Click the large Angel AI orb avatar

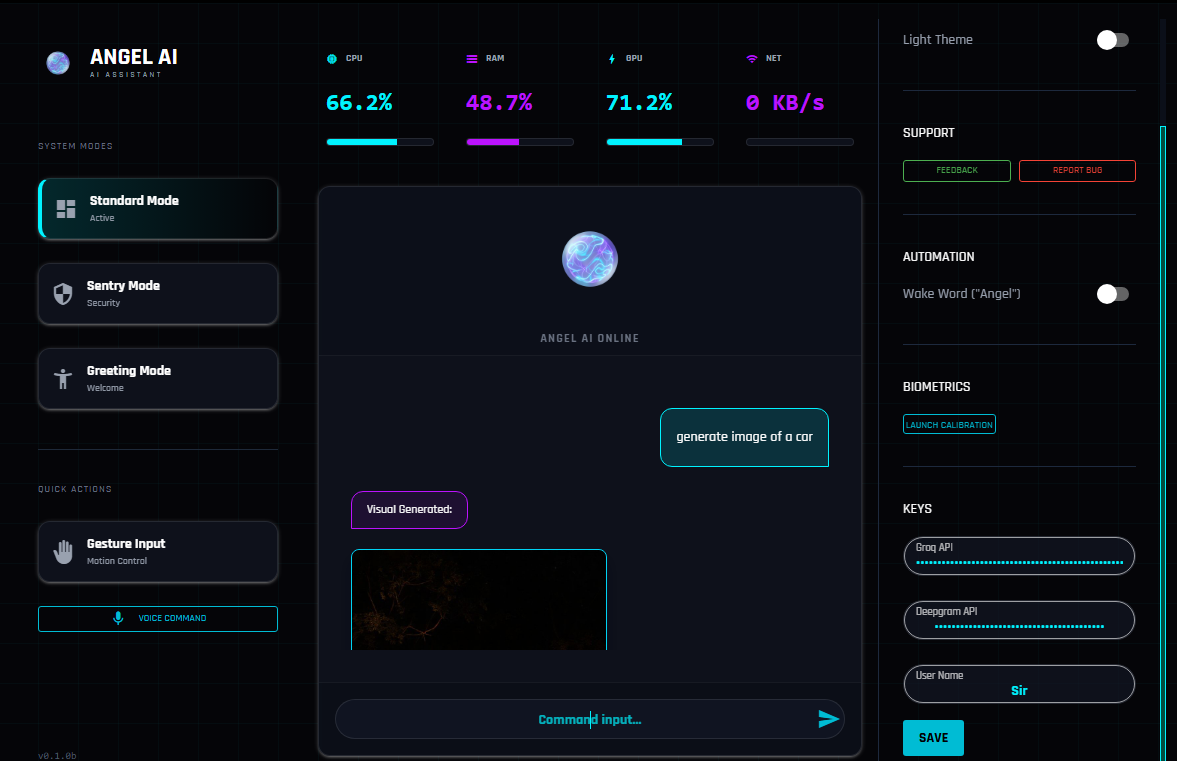[x=590, y=259]
